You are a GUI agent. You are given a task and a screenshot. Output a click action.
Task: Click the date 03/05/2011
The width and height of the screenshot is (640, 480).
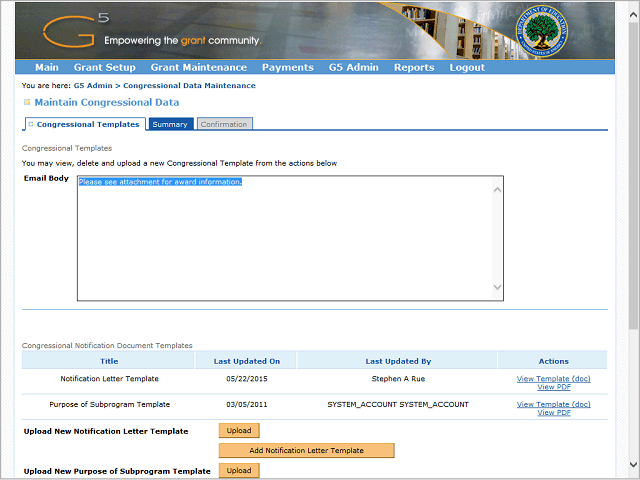click(247, 404)
